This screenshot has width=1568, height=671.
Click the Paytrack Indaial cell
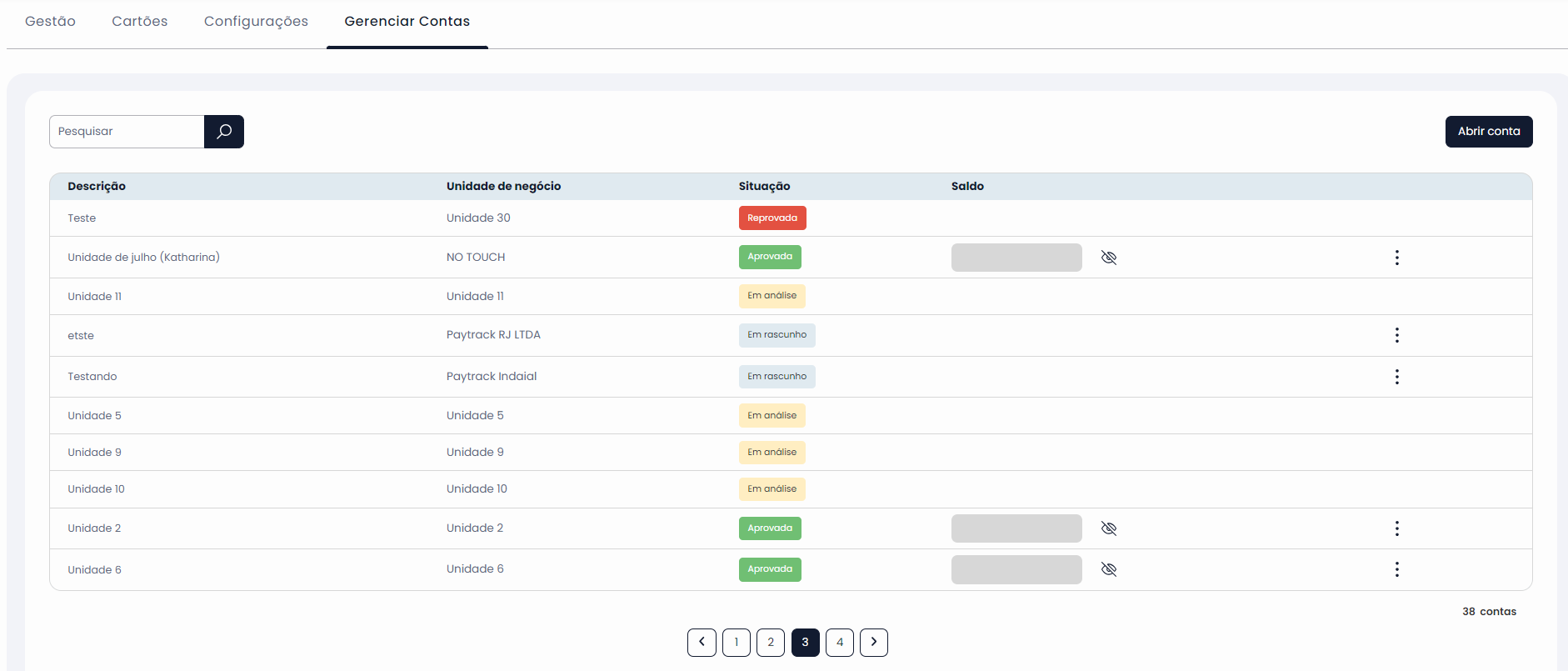coord(492,377)
